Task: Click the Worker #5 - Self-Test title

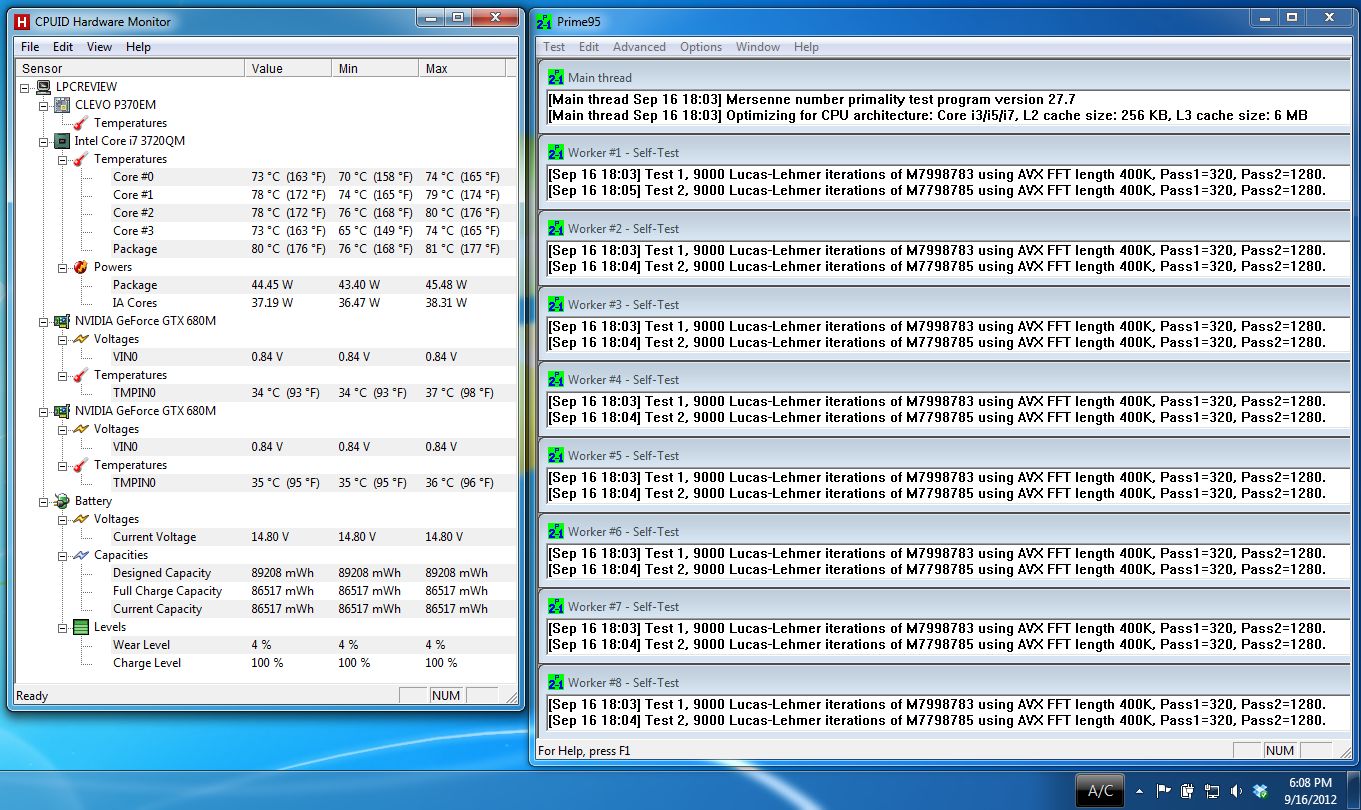Action: click(624, 456)
